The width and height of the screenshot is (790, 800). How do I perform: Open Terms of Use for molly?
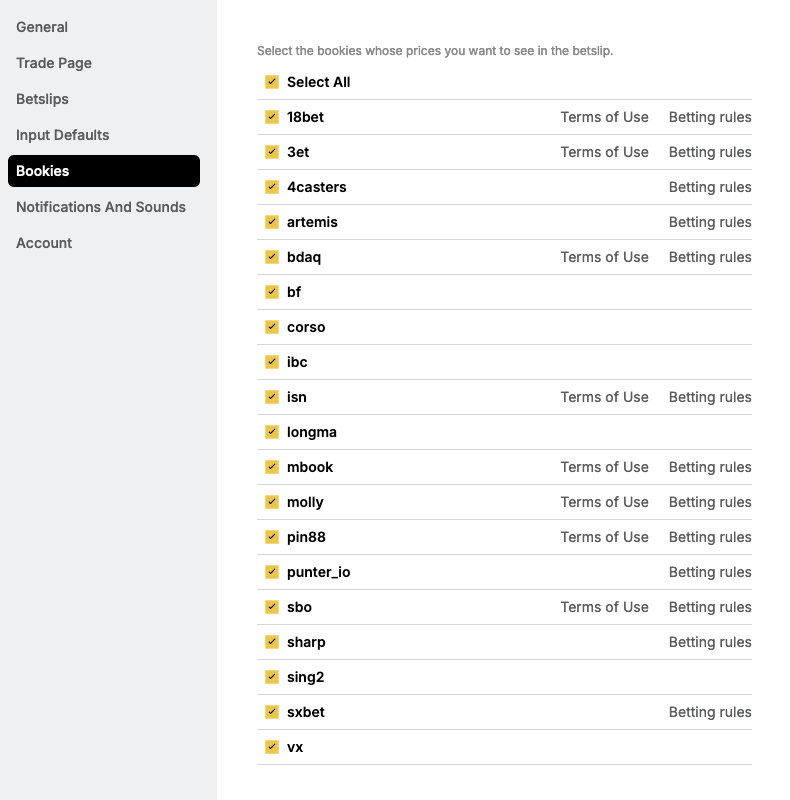point(604,502)
